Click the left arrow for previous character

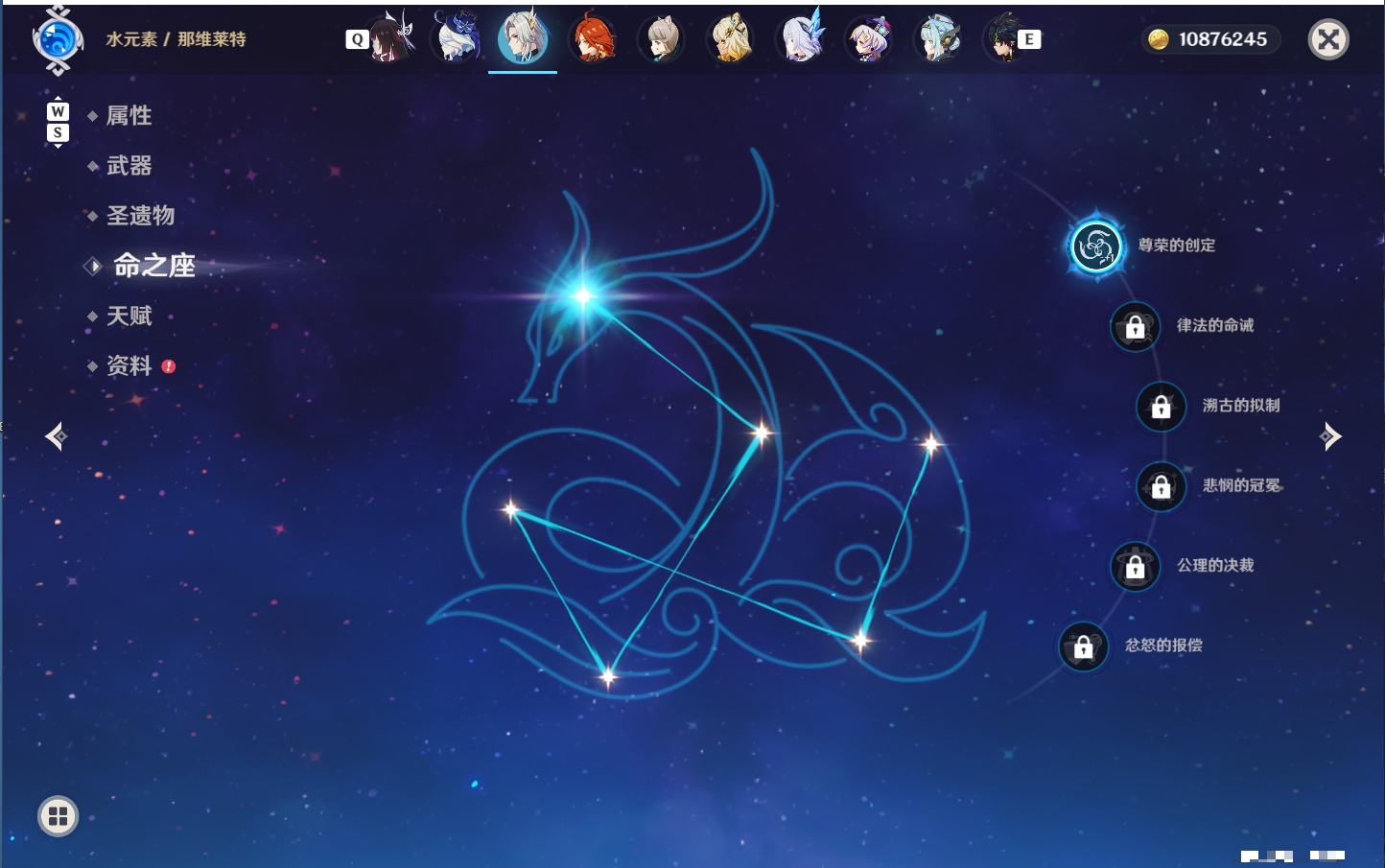56,436
